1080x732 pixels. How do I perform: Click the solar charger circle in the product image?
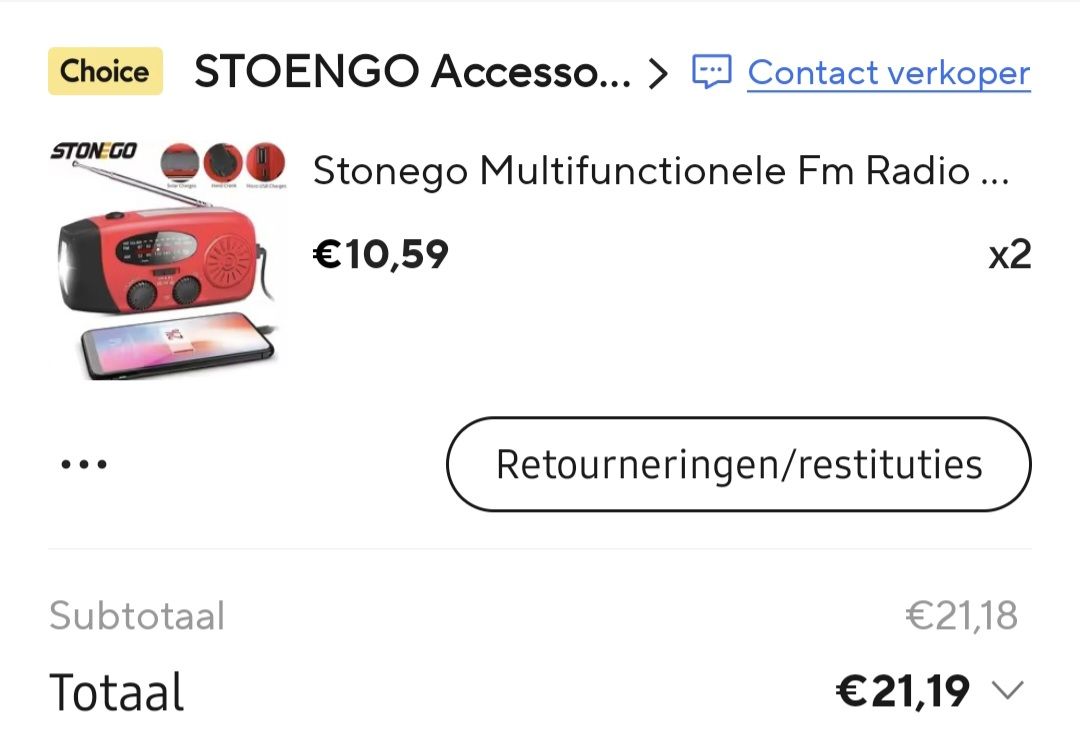(x=180, y=161)
